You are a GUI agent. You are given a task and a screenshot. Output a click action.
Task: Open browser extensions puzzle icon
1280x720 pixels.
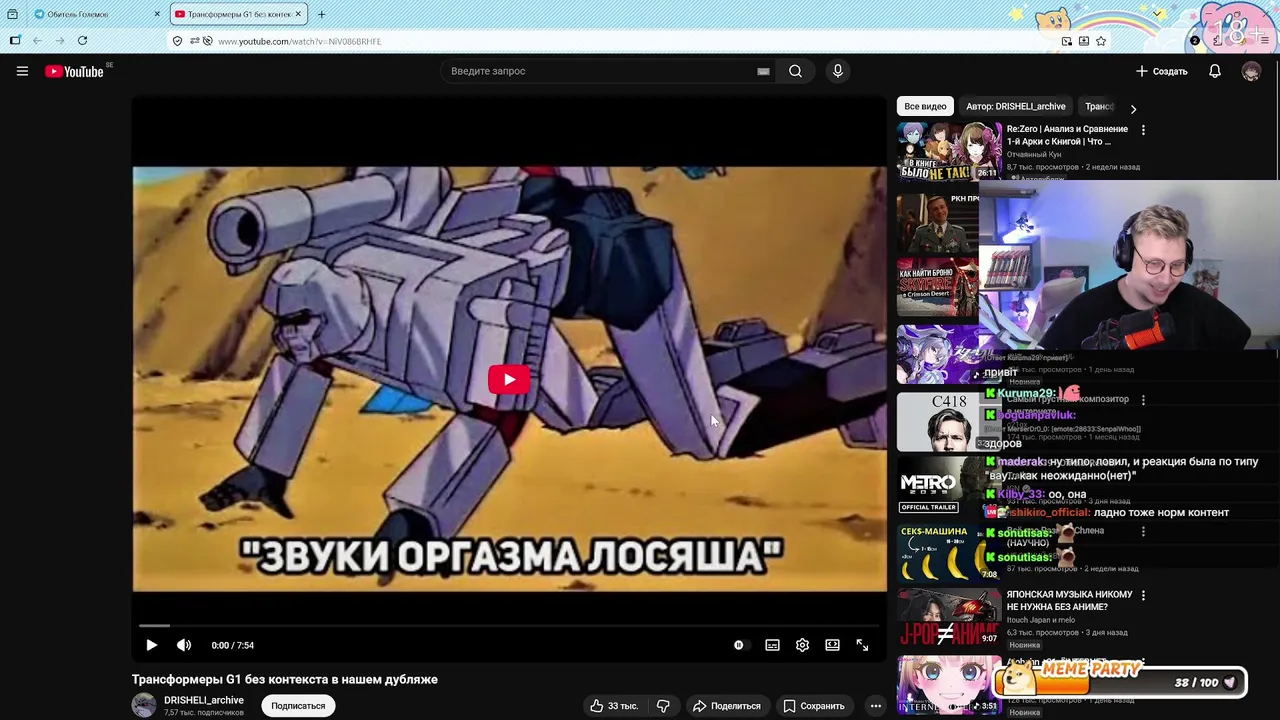point(1217,41)
